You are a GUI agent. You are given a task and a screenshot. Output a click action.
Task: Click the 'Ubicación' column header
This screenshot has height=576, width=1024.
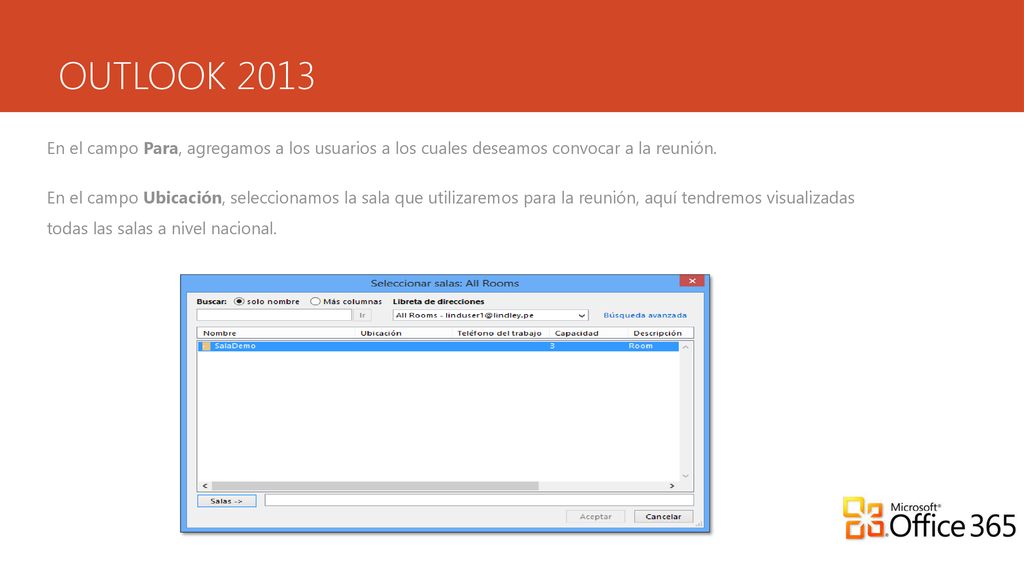(x=381, y=333)
